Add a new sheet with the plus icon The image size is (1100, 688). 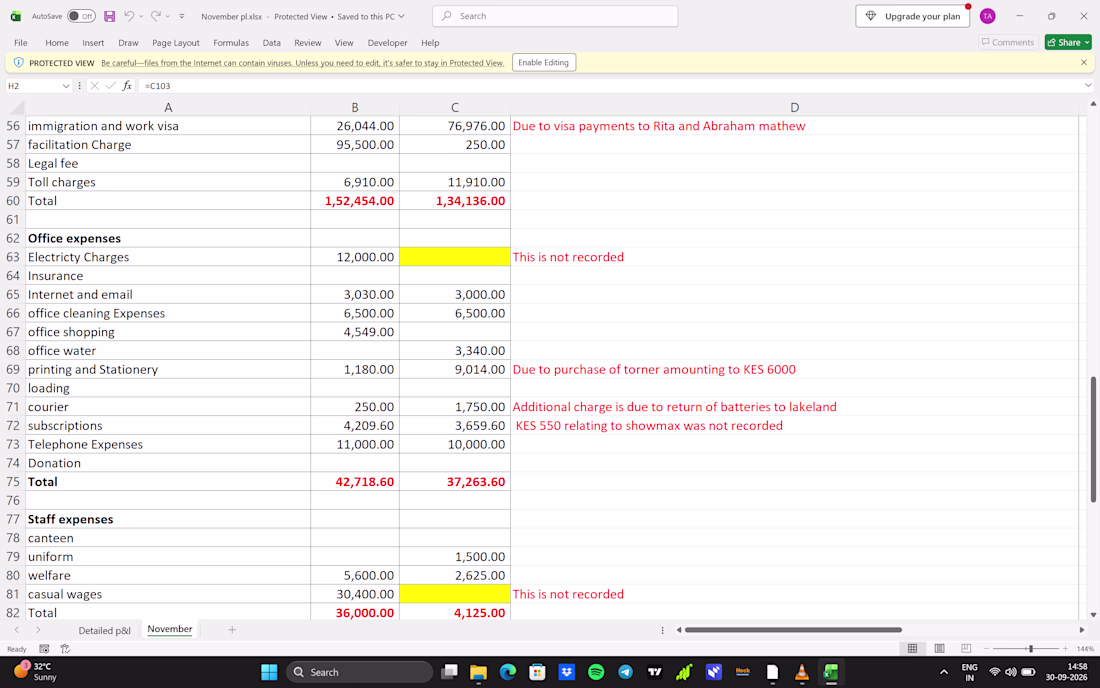pos(232,630)
